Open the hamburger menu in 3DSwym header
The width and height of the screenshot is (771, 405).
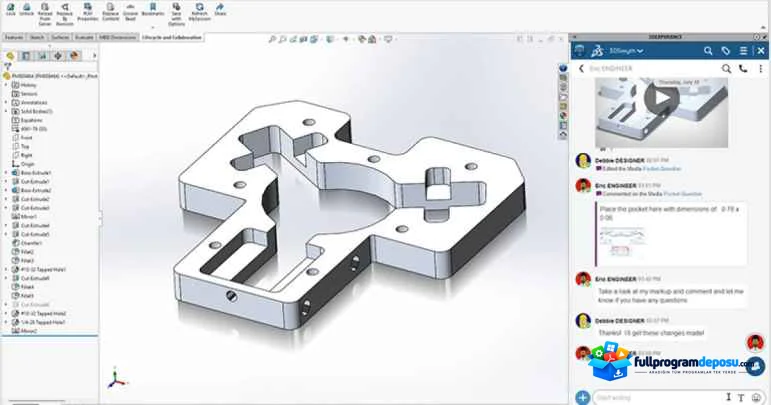[x=743, y=51]
